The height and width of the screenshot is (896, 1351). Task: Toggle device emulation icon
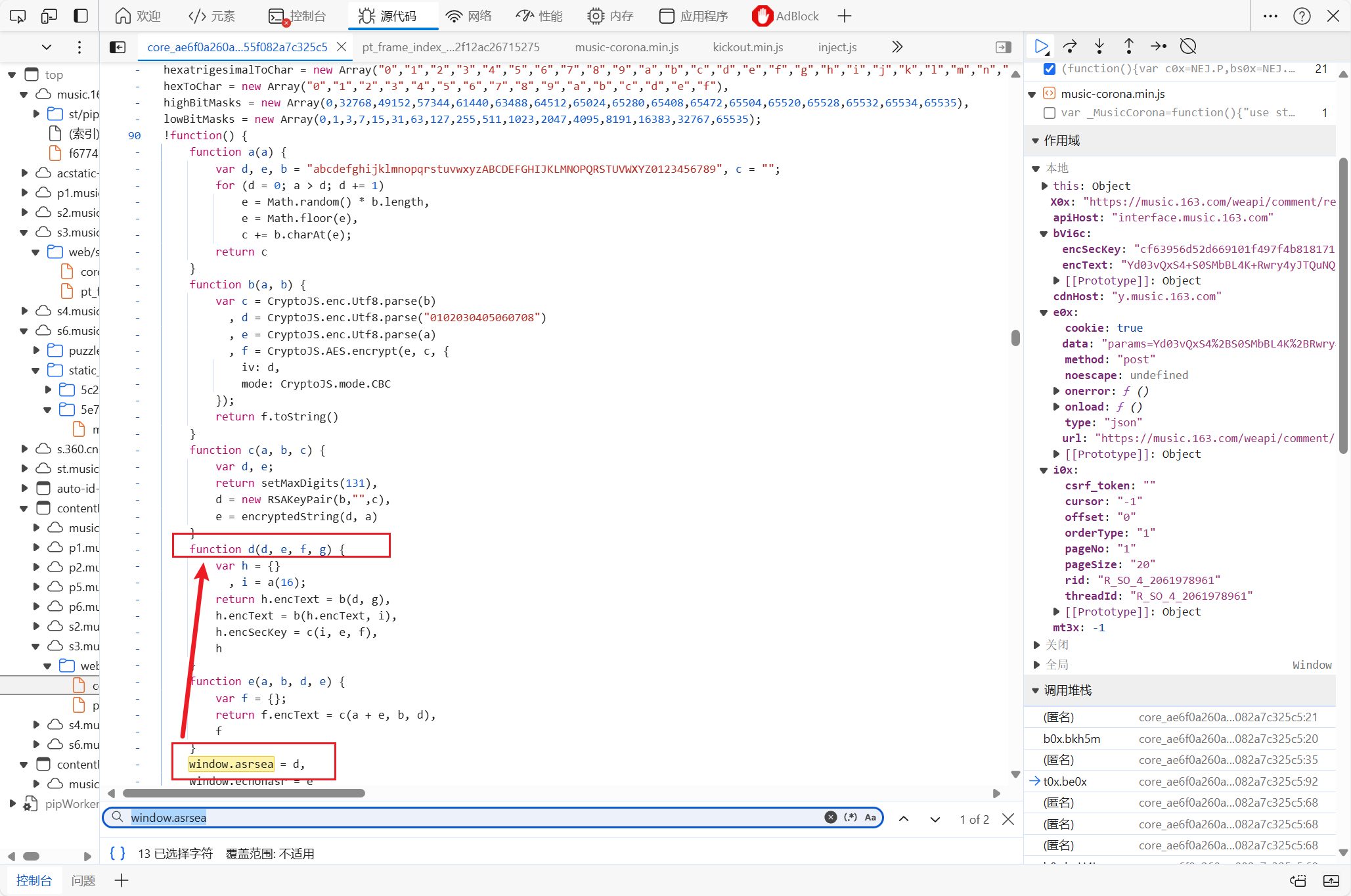(x=49, y=16)
